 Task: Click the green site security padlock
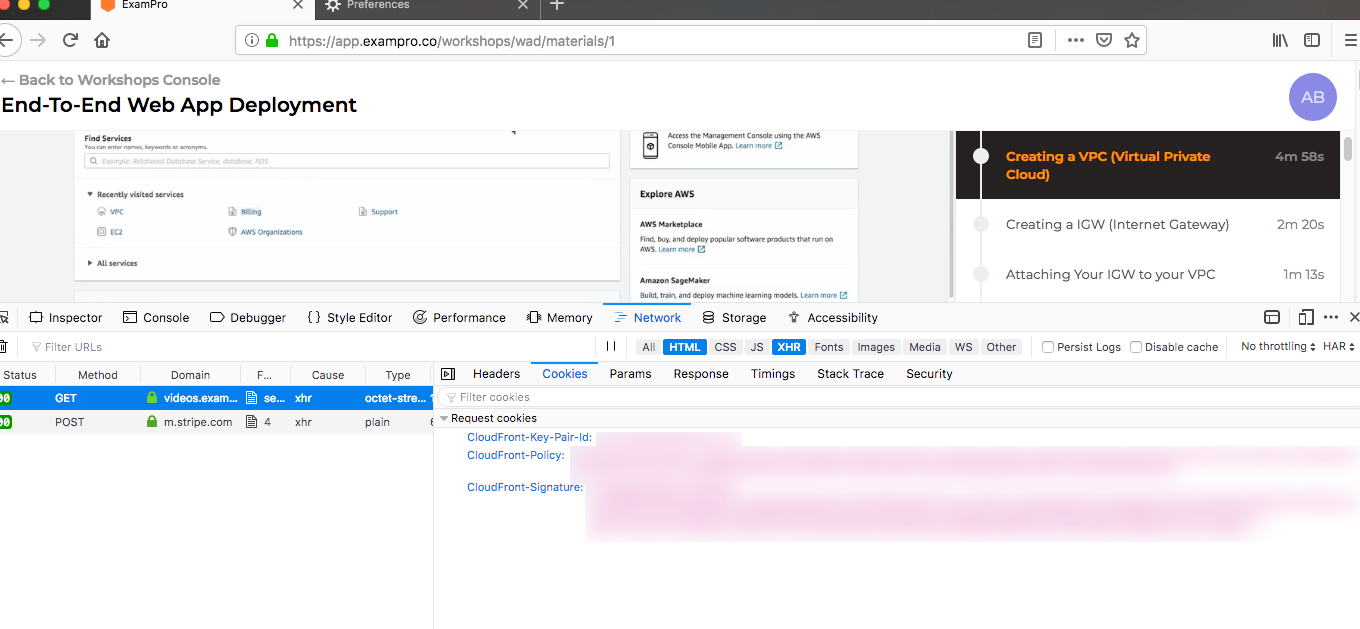[272, 40]
